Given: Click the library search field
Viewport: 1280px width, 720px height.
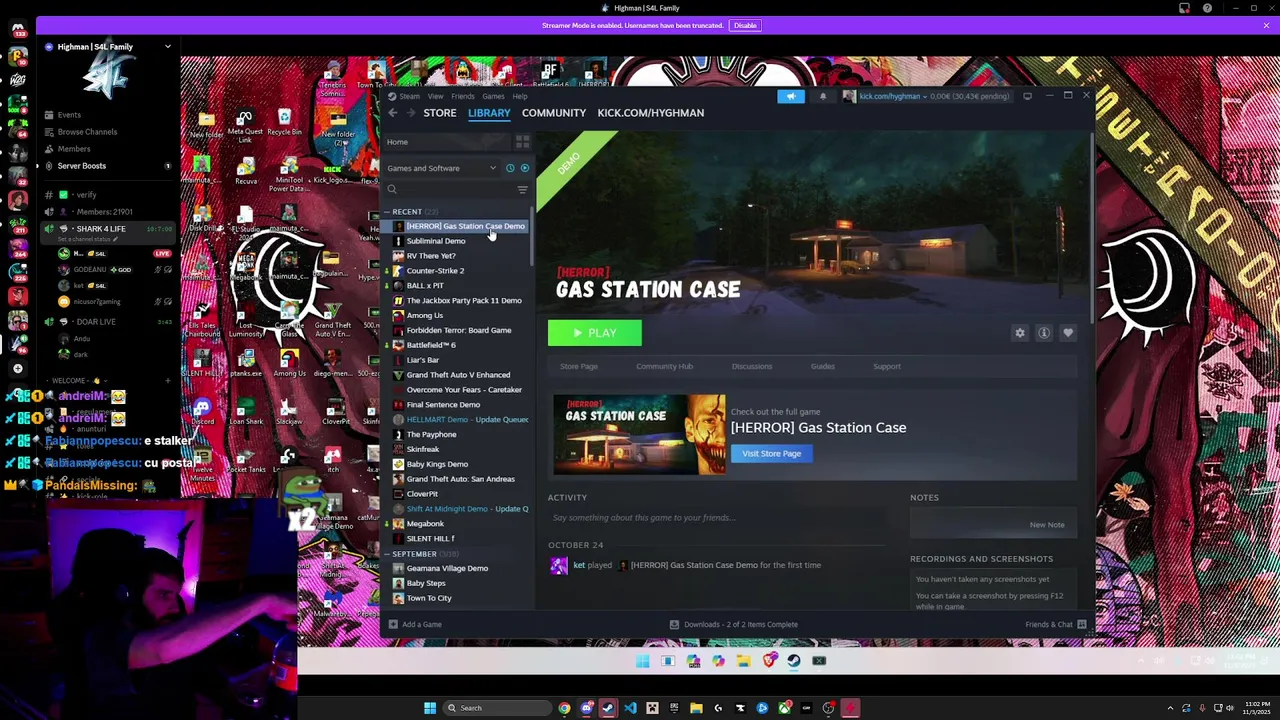Looking at the screenshot, I should coord(449,189).
